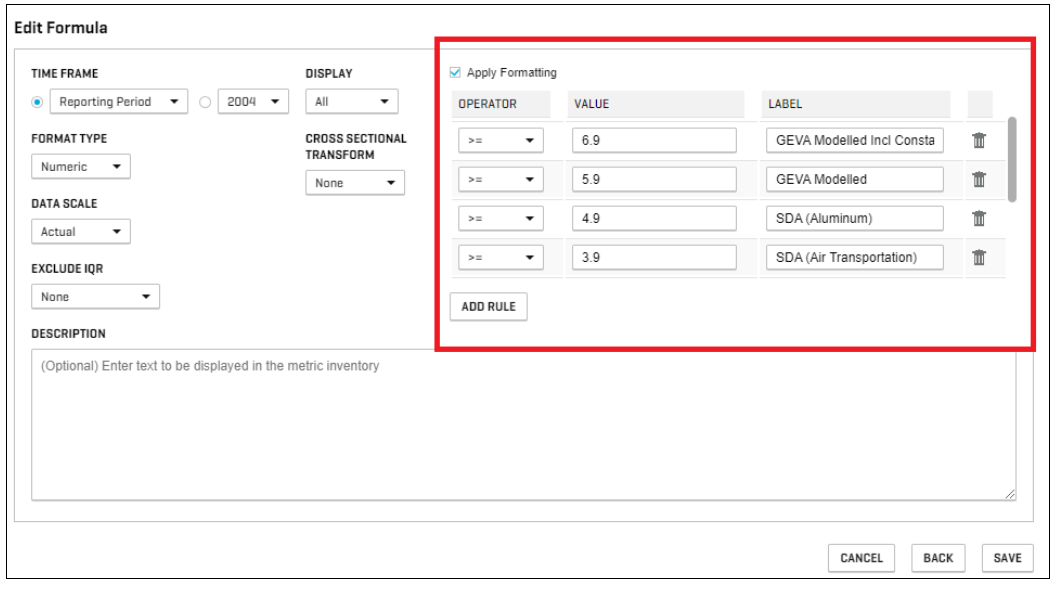Open the Reporting Period dropdown
This screenshot has width=1060, height=592.
pyautogui.click(x=119, y=101)
